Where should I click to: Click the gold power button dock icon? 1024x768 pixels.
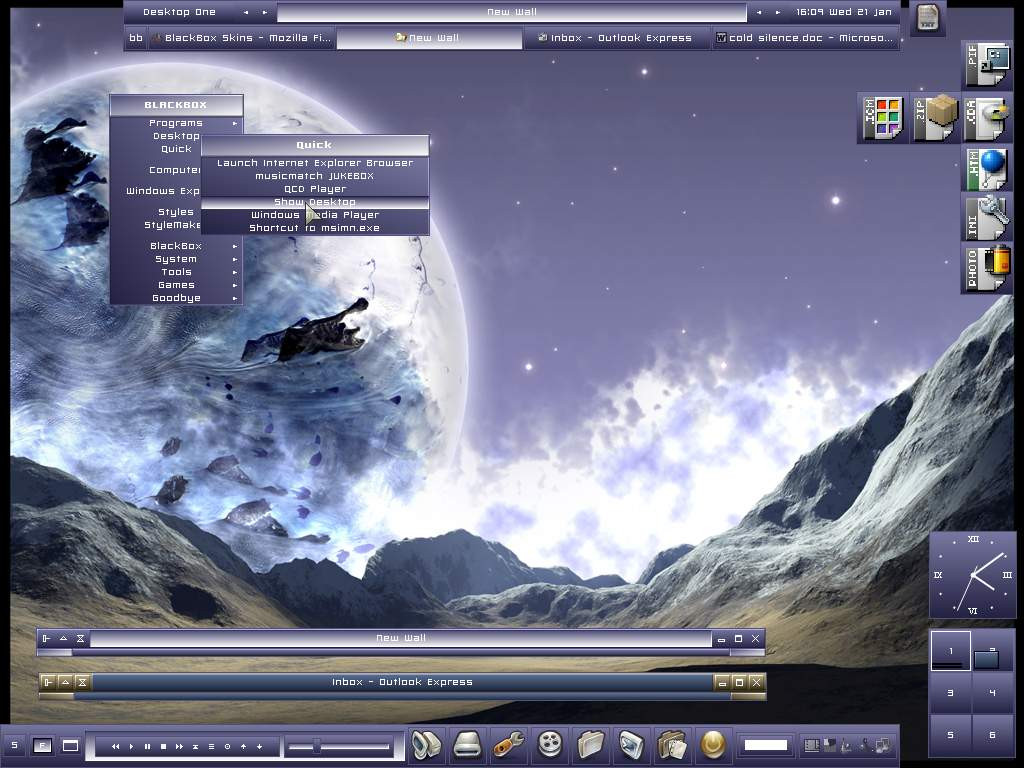(x=714, y=744)
